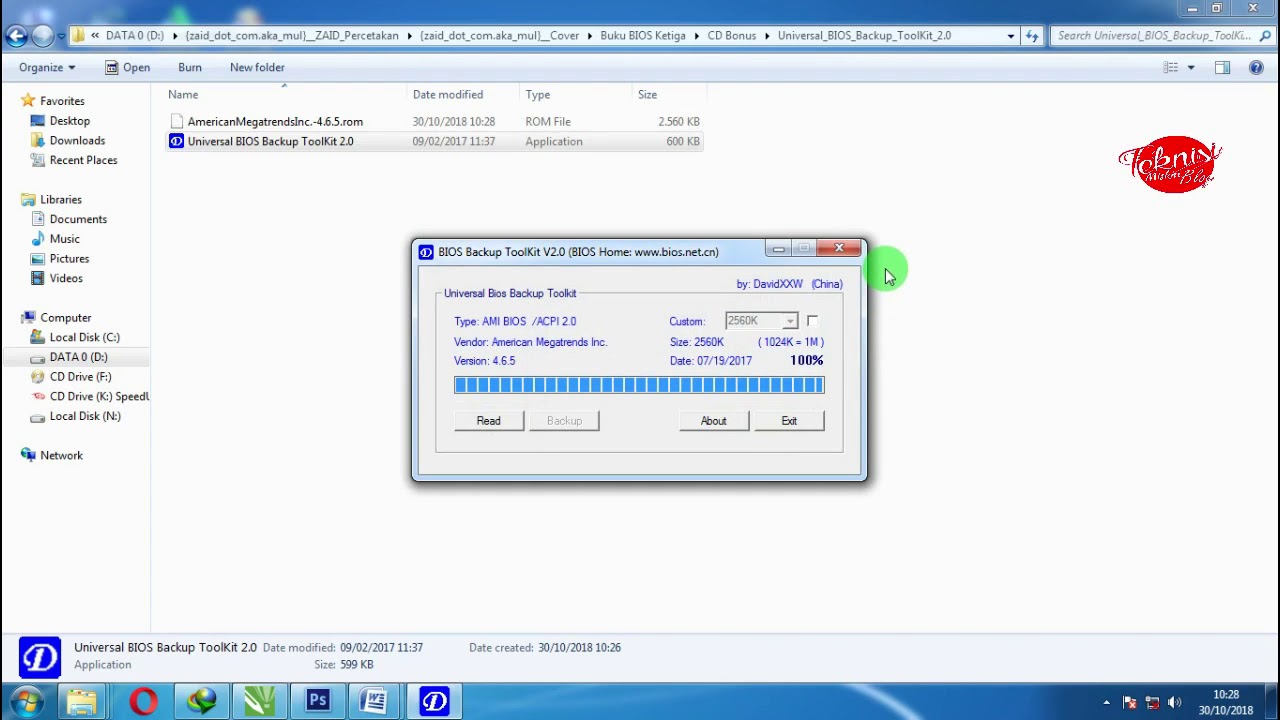Image resolution: width=1280 pixels, height=720 pixels.
Task: Launch Opera browser from the taskbar
Action: tap(143, 701)
